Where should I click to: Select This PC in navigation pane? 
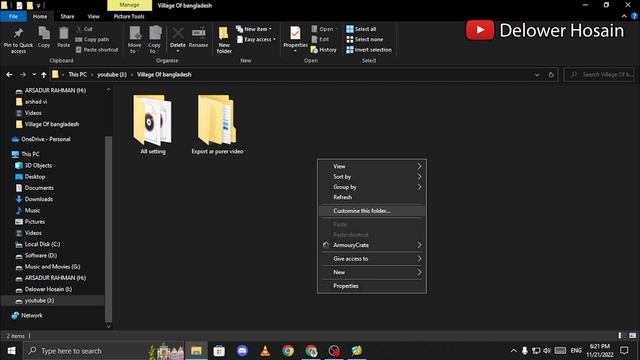pos(26,154)
